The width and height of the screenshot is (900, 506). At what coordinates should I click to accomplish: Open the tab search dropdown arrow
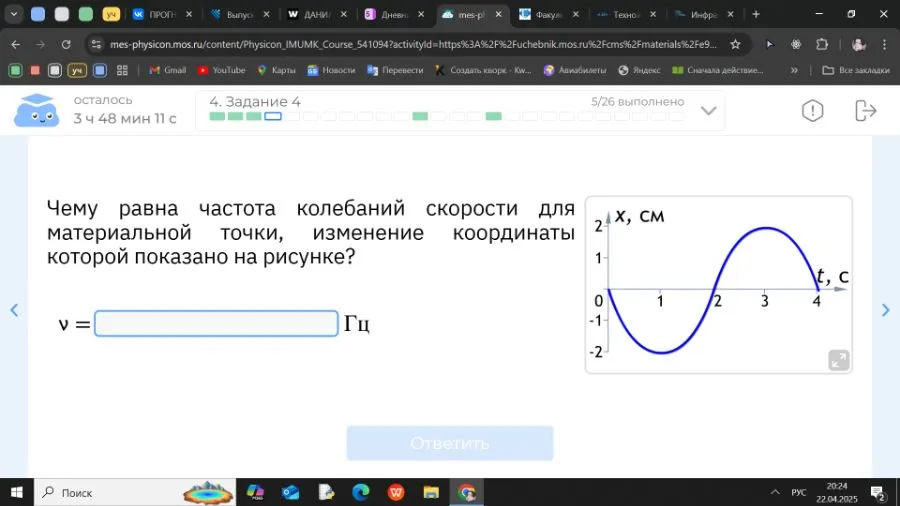pyautogui.click(x=14, y=14)
